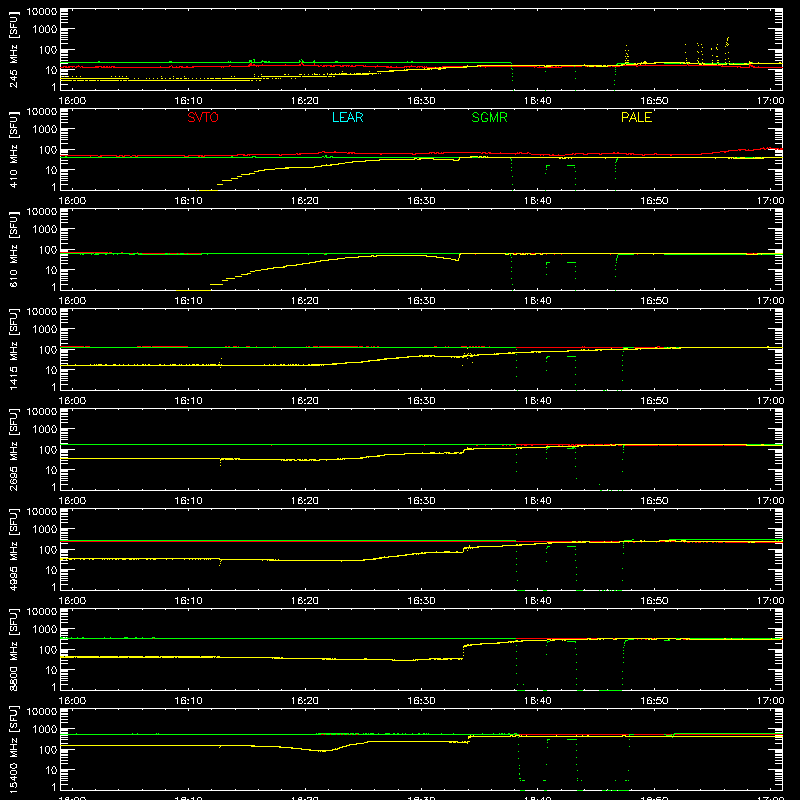
Task: Select the 2695 MHz [SFU] axis label
Action: click(13, 449)
